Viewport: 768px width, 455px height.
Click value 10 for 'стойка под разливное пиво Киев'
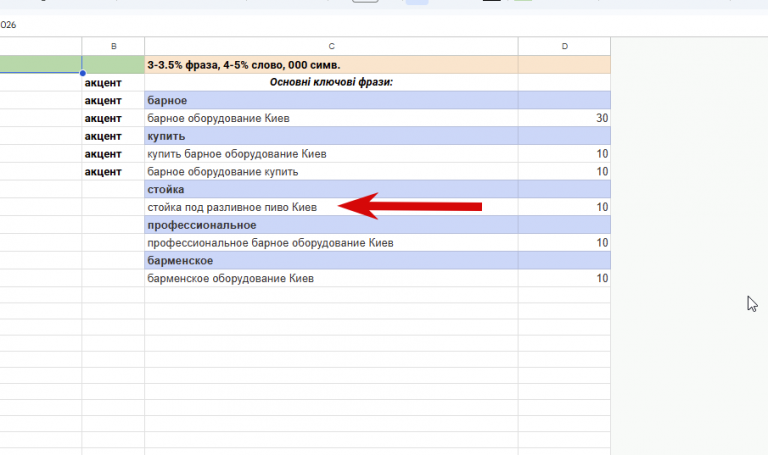[564, 207]
